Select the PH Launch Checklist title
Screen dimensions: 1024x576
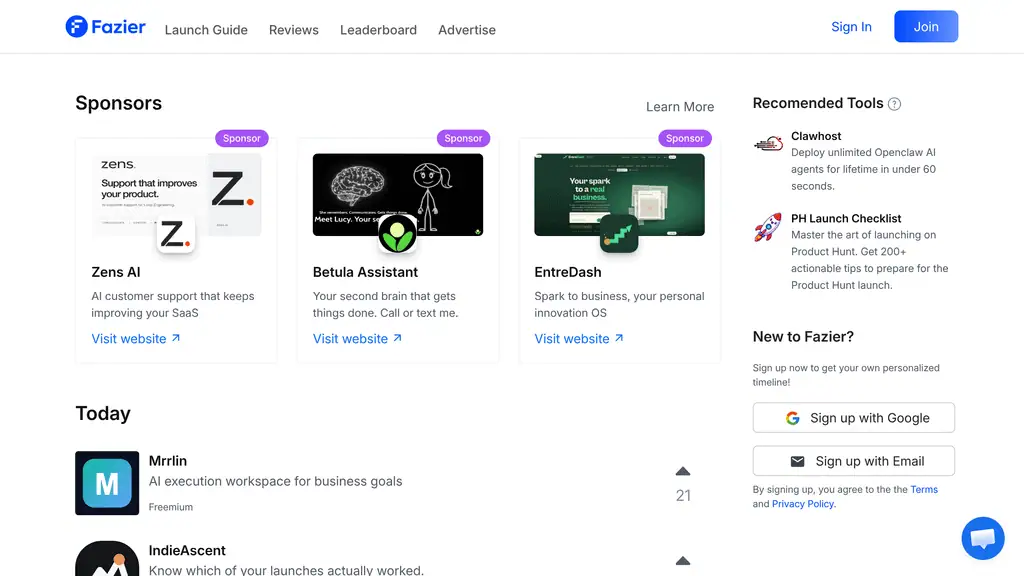(x=846, y=219)
